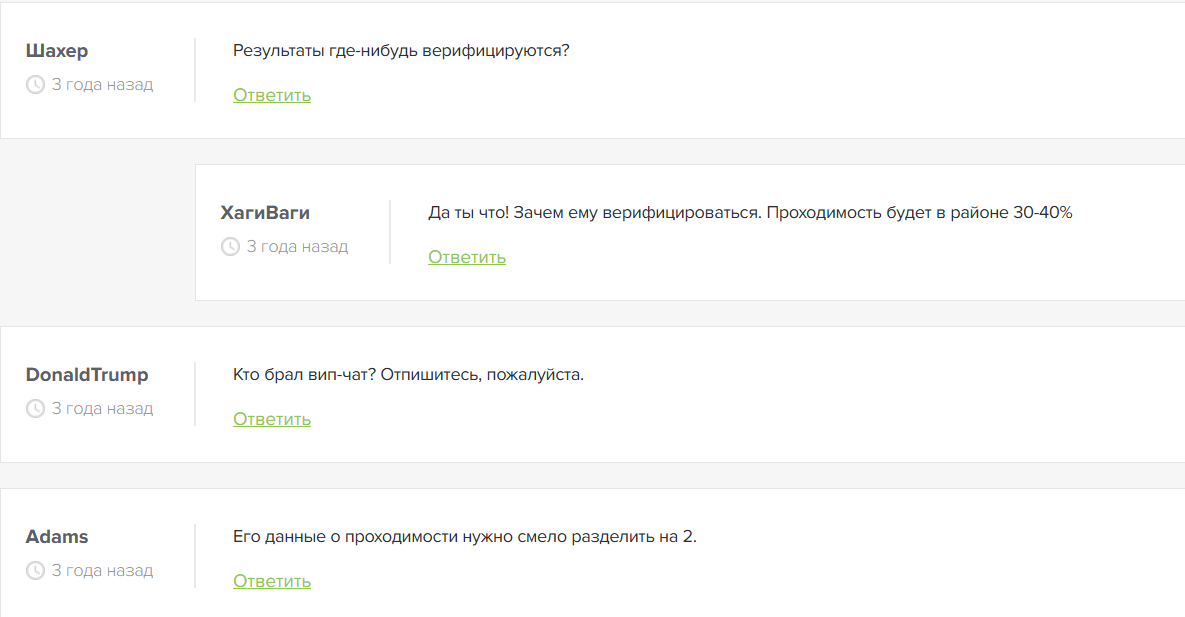
Task: Click the username DonaldTrump
Action: [87, 375]
